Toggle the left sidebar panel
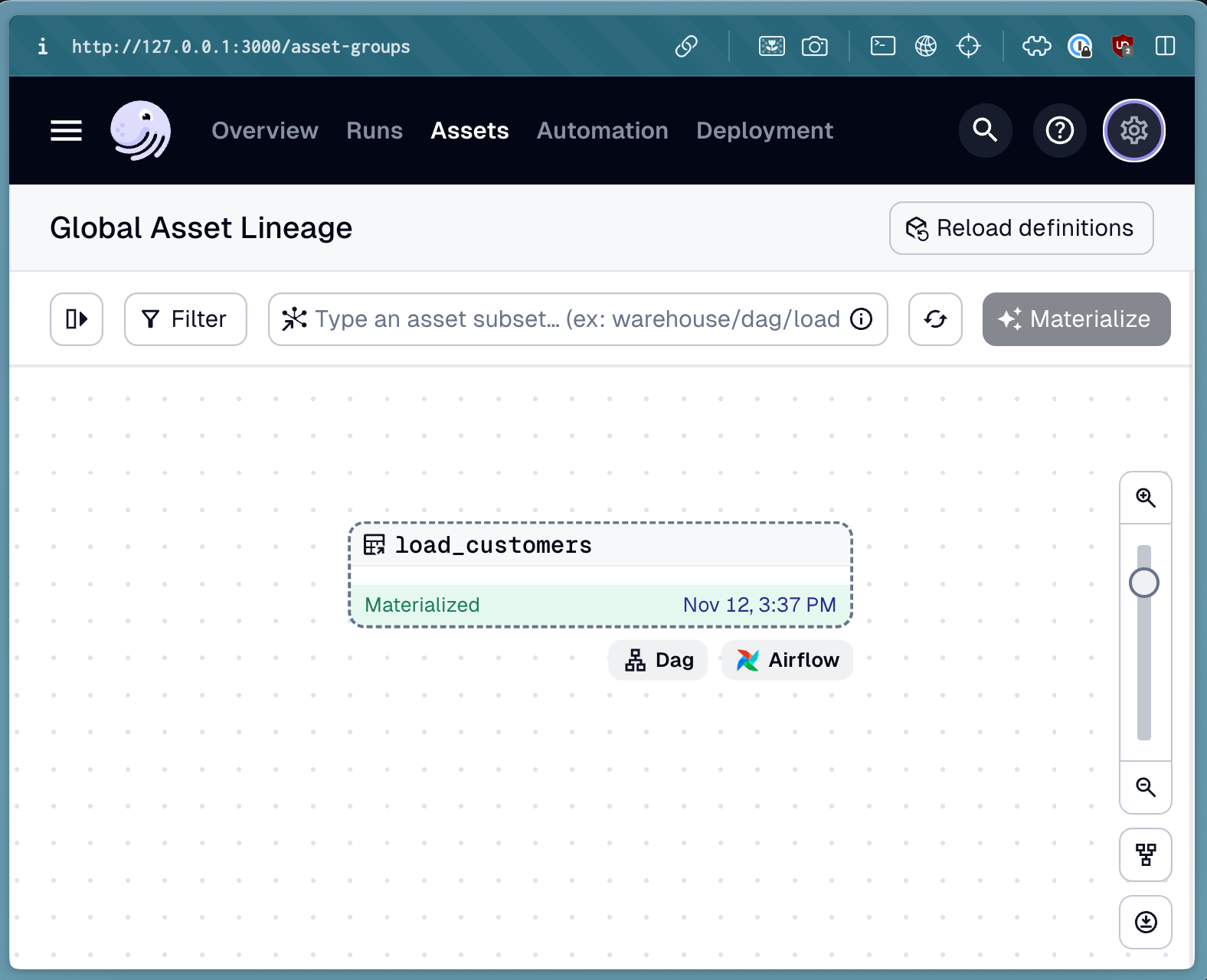1207x980 pixels. [77, 319]
